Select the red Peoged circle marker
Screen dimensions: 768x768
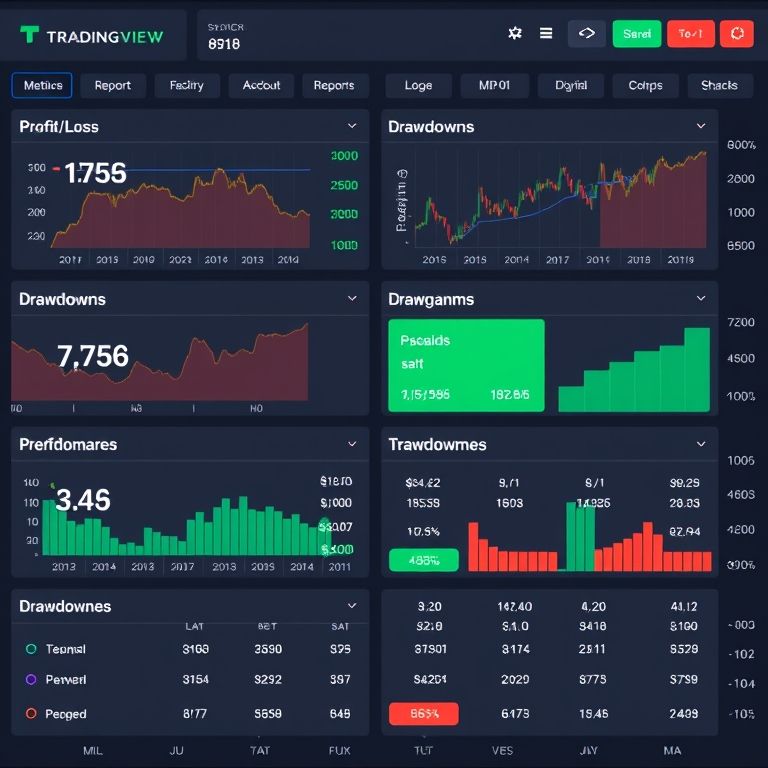click(30, 714)
